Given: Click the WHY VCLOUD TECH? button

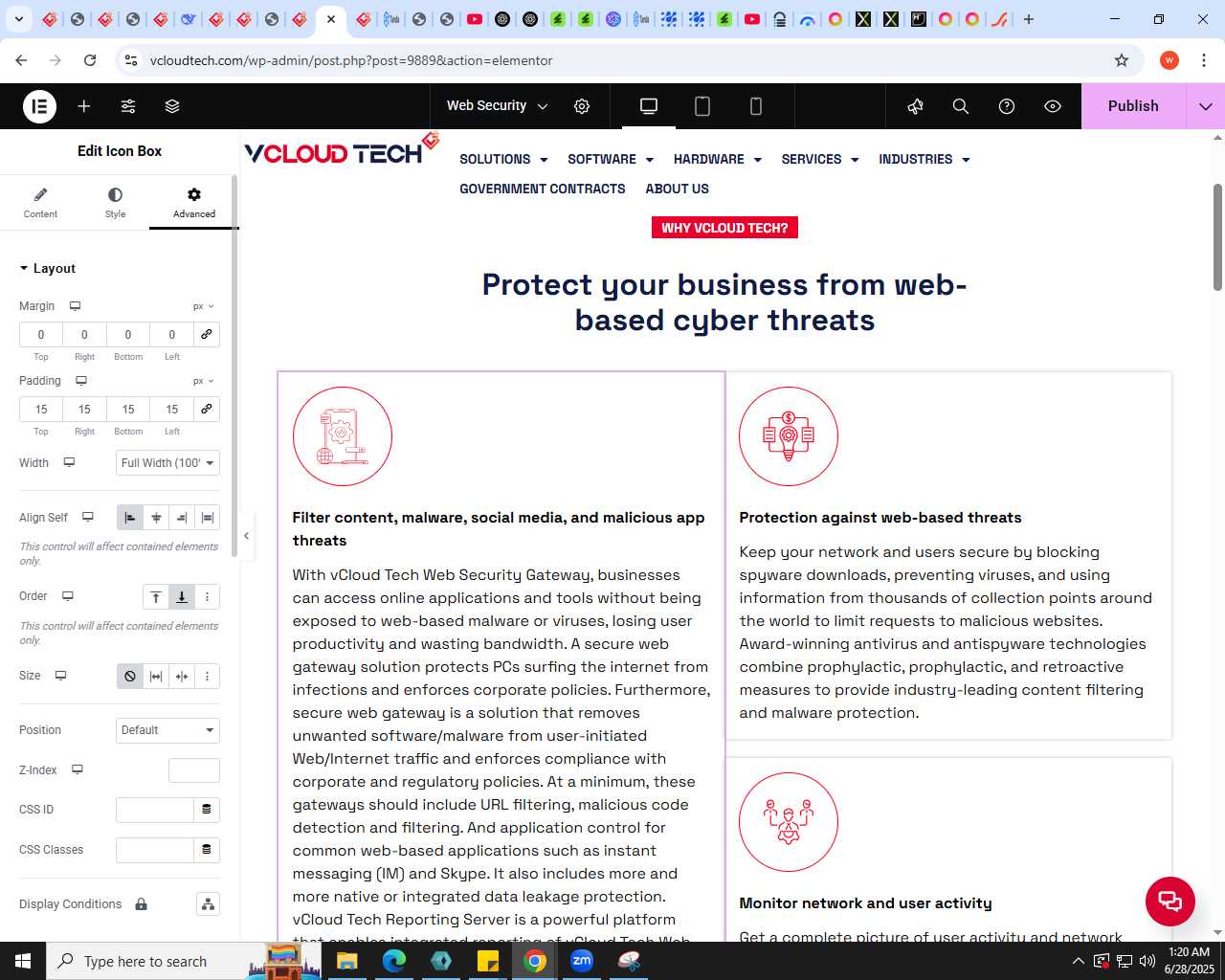Looking at the screenshot, I should click(724, 228).
